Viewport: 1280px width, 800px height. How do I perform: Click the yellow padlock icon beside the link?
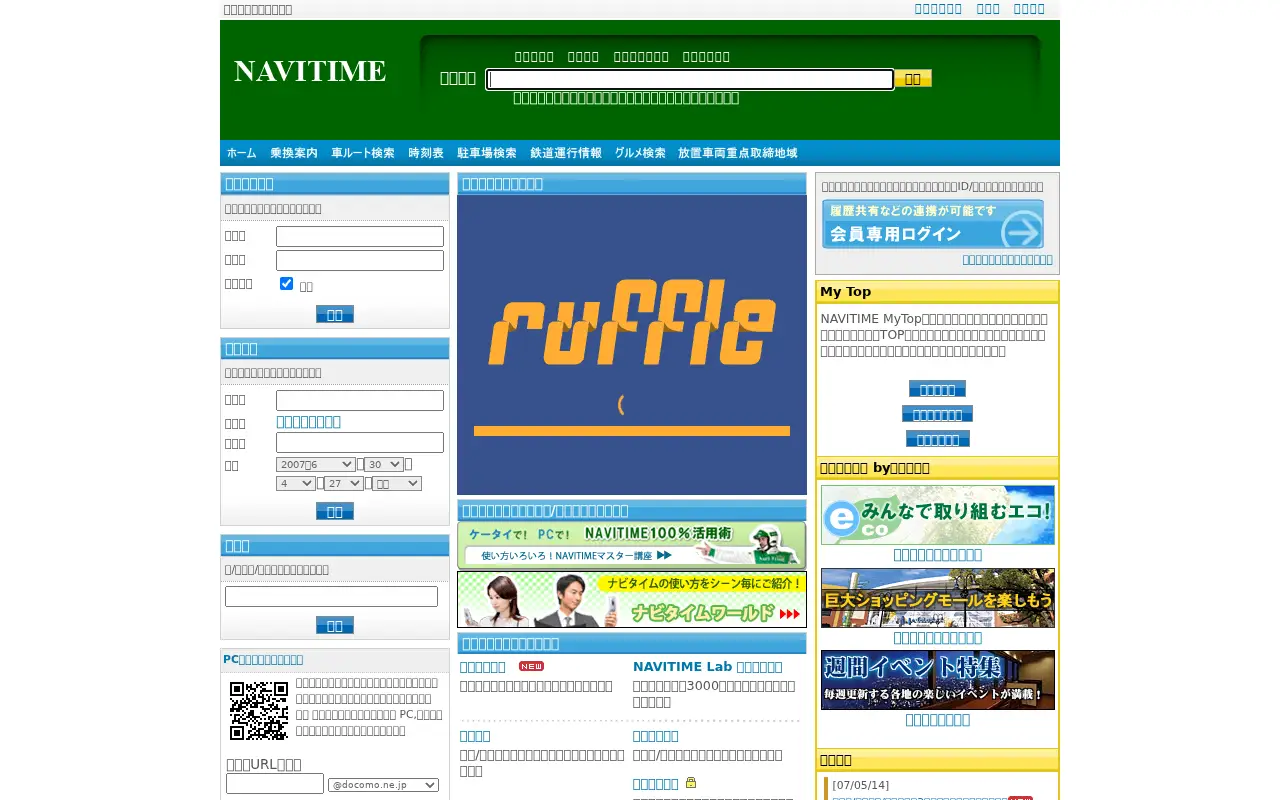[691, 783]
